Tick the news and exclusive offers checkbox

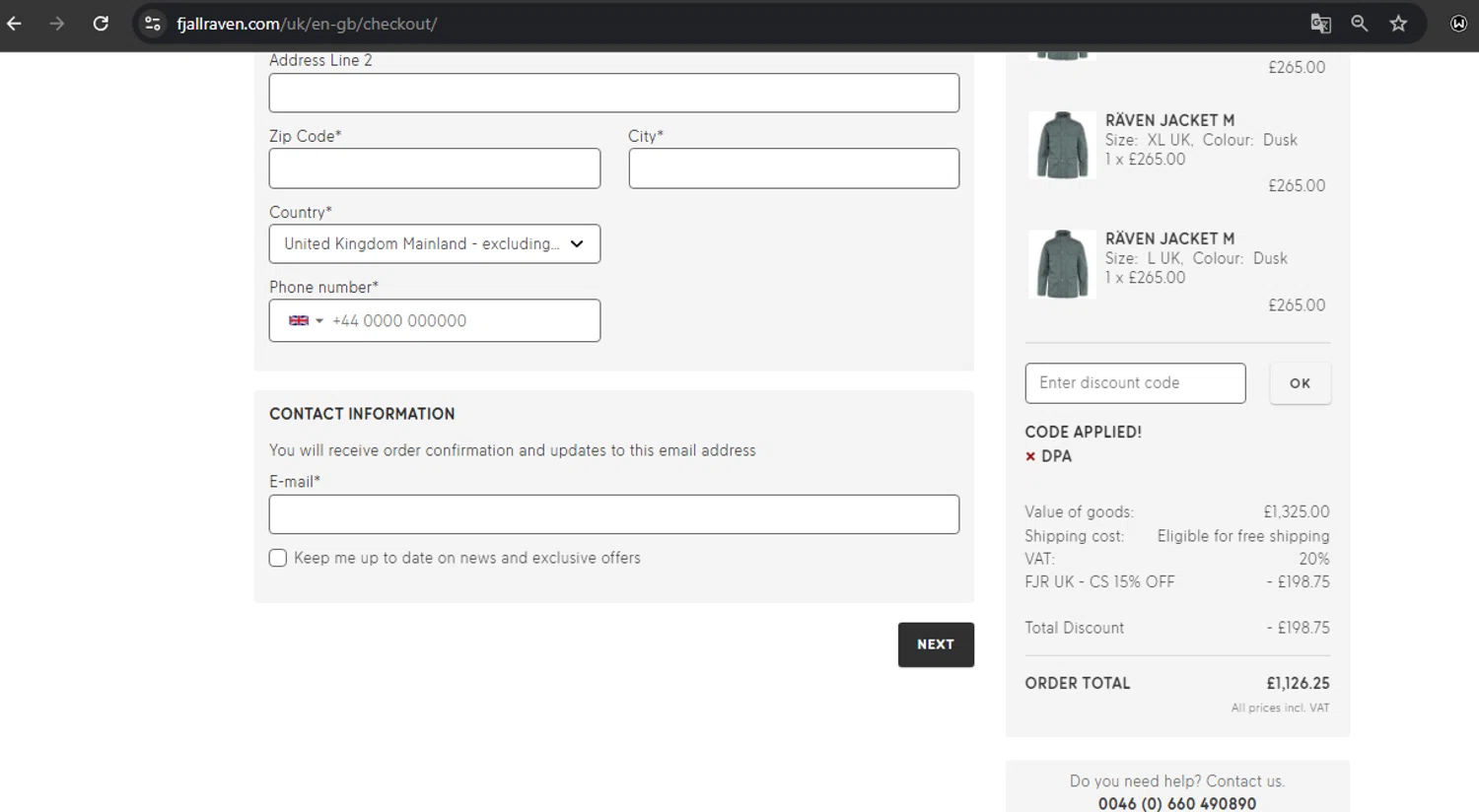coord(278,558)
